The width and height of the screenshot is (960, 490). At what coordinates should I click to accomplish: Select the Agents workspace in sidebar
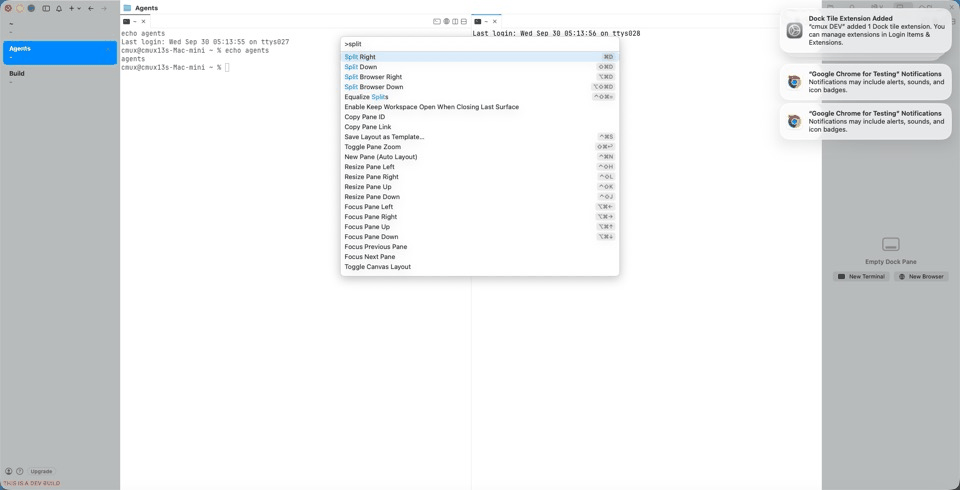click(59, 53)
